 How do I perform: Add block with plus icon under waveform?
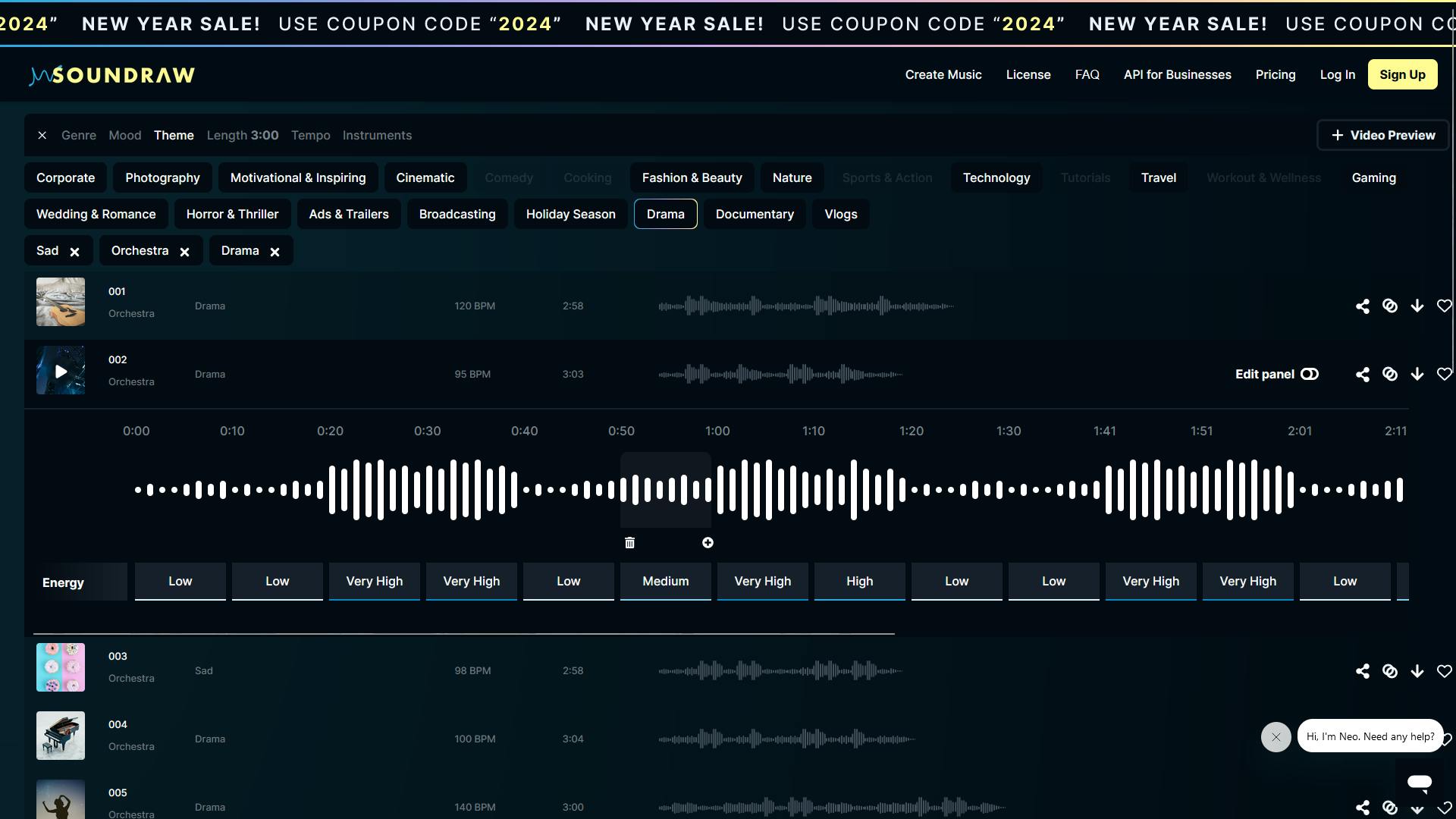708,543
